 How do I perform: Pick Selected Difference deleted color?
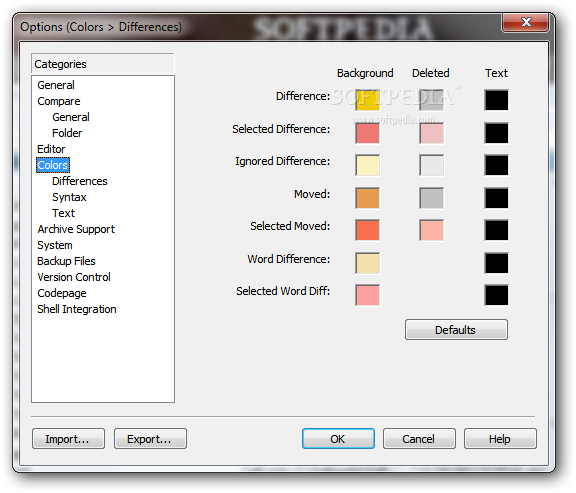[431, 133]
